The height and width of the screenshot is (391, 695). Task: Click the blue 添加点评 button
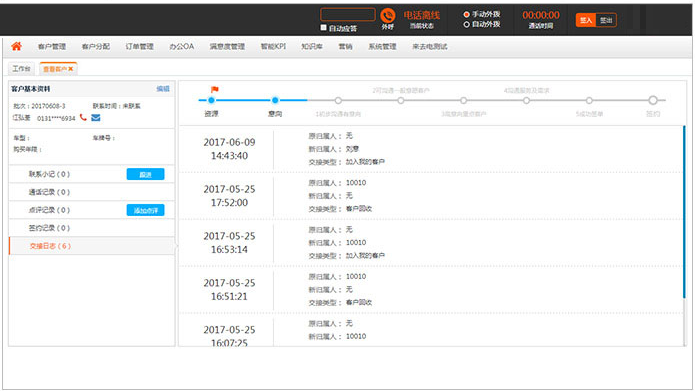coord(145,210)
